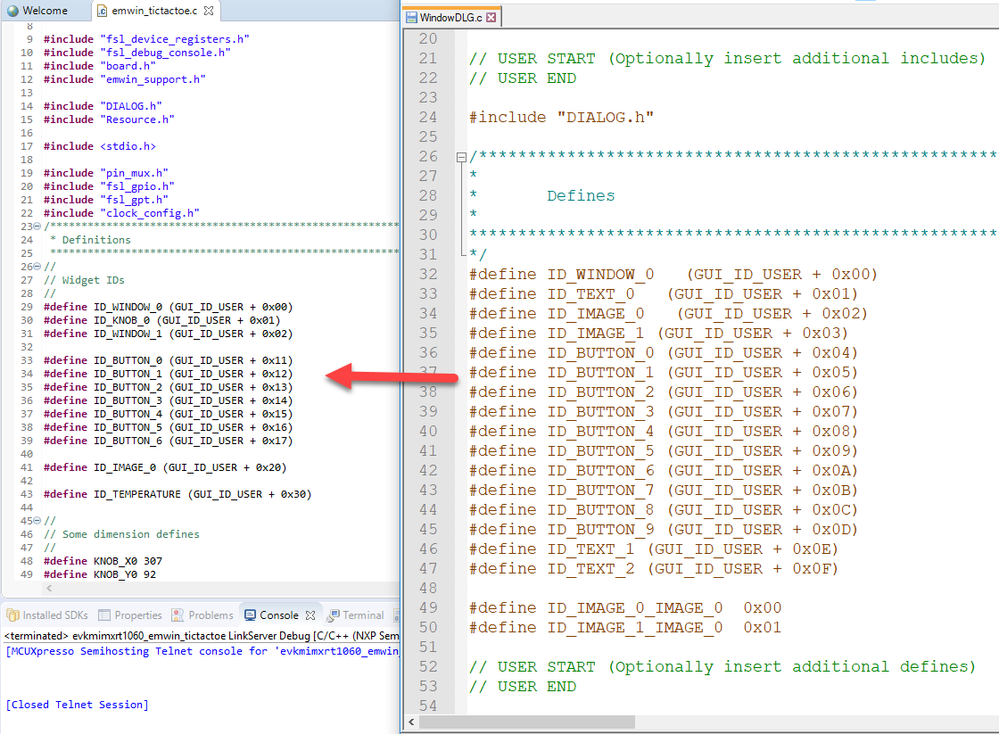999x734 pixels.
Task: Click the #include "clock_config.h" line
Action: [x=121, y=213]
